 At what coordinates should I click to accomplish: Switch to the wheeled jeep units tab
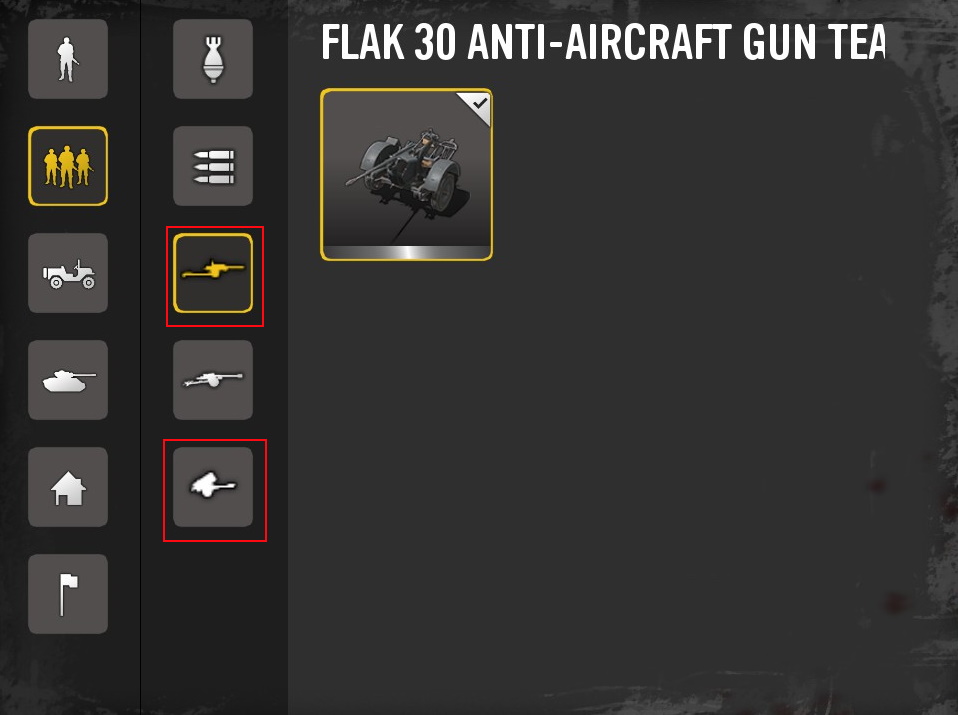pyautogui.click(x=68, y=273)
